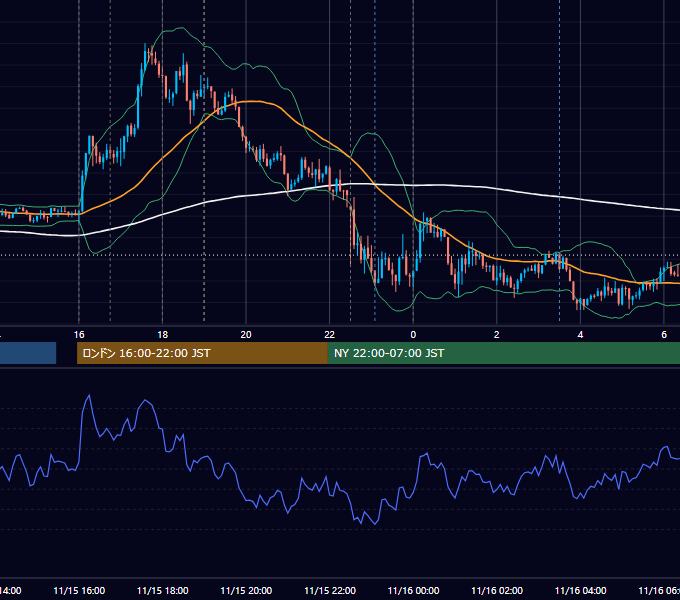The height and width of the screenshot is (600, 680).
Task: Click the 11/15 18:00 time axis label
Action: click(163, 590)
